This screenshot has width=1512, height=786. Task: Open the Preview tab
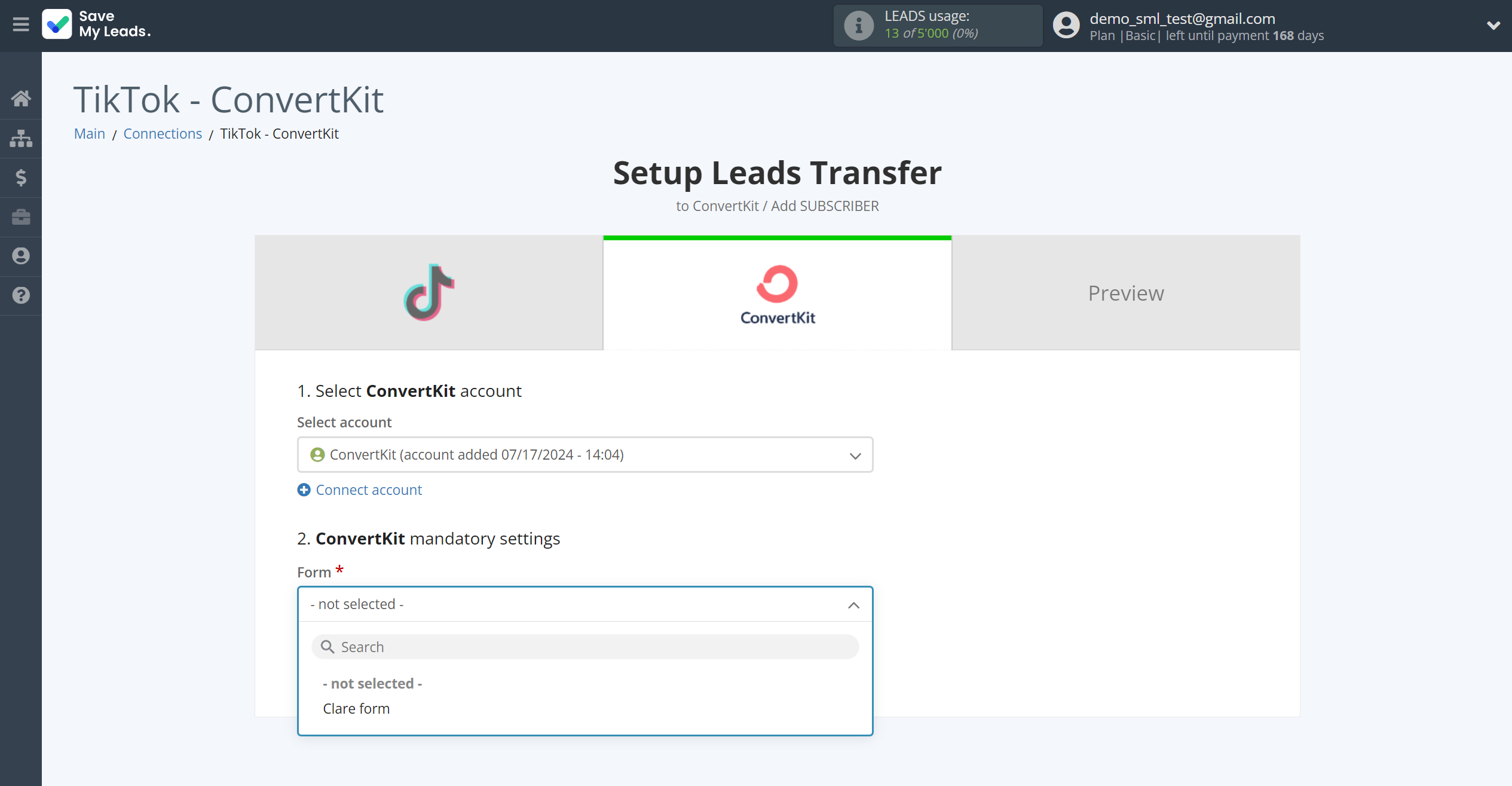pos(1127,292)
